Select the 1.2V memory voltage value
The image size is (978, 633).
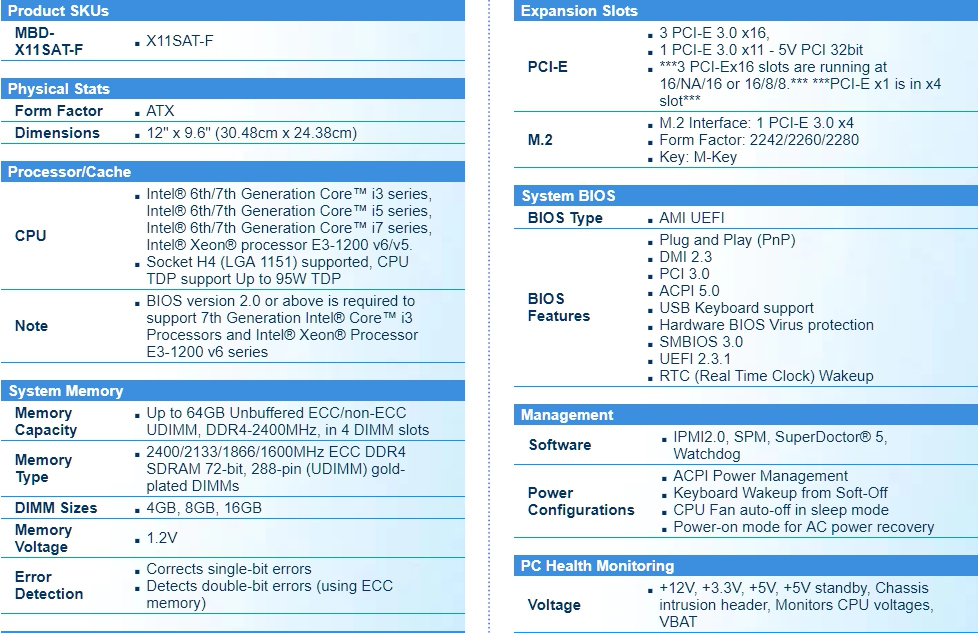pyautogui.click(x=161, y=539)
